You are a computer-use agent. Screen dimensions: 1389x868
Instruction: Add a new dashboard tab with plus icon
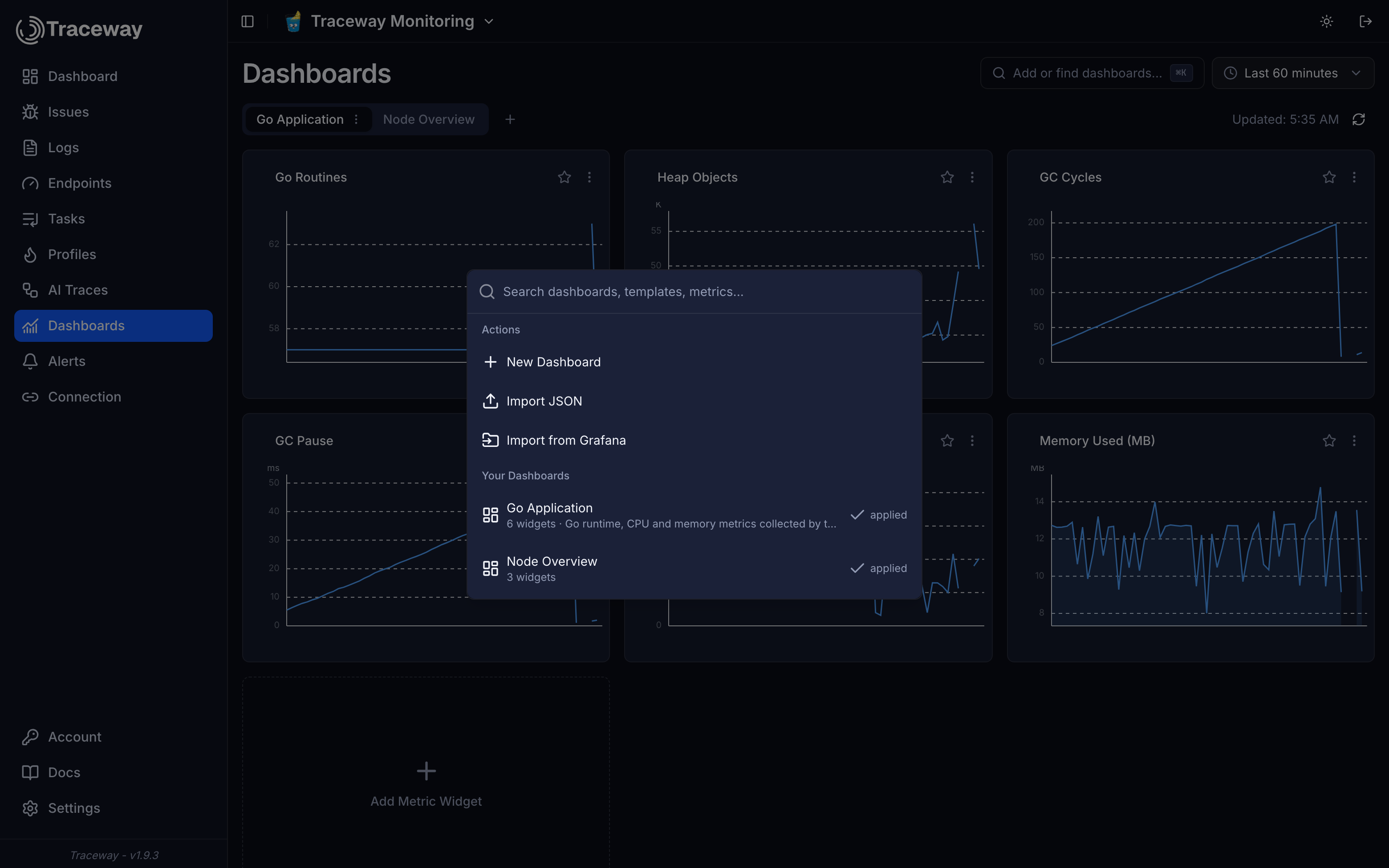coord(510,119)
